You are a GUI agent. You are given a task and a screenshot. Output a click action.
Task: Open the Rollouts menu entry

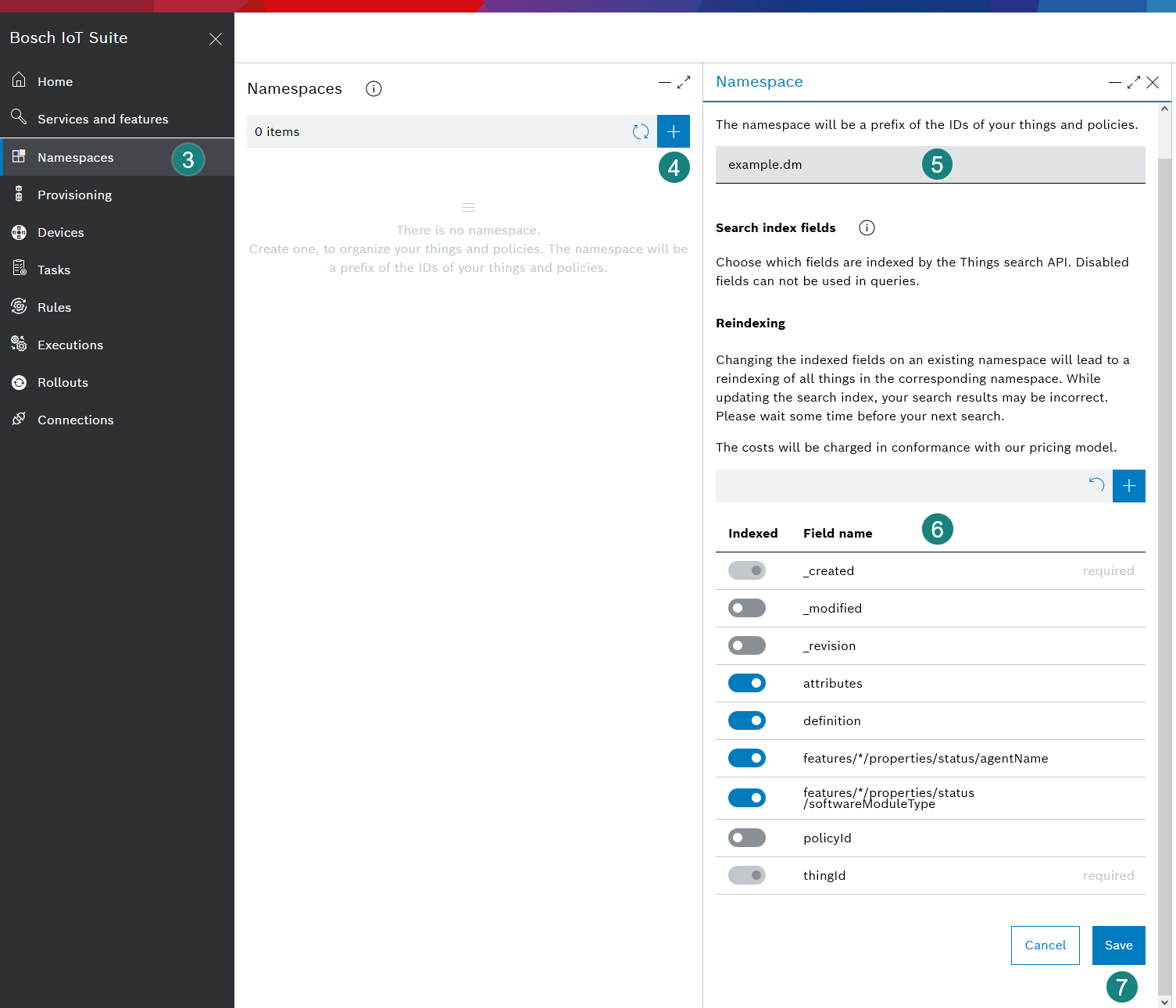[117, 382]
